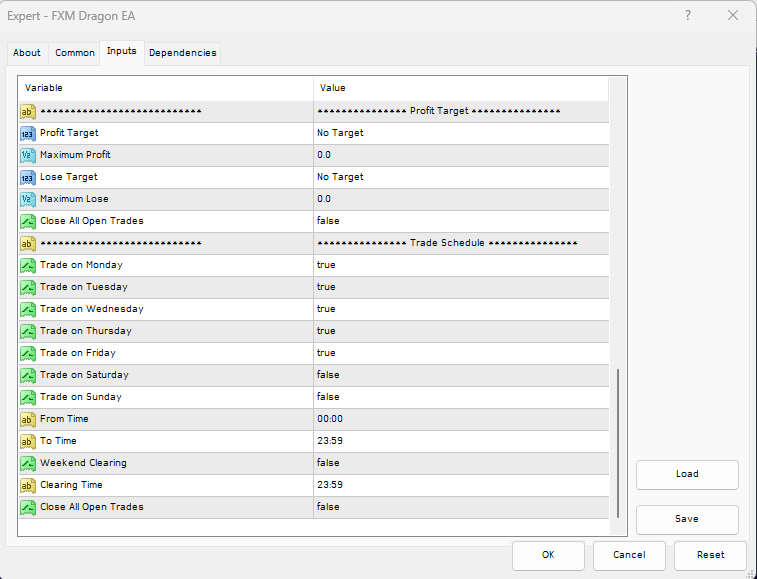Select the Clearing Time variable name
Screen dimensions: 757x579
point(71,484)
